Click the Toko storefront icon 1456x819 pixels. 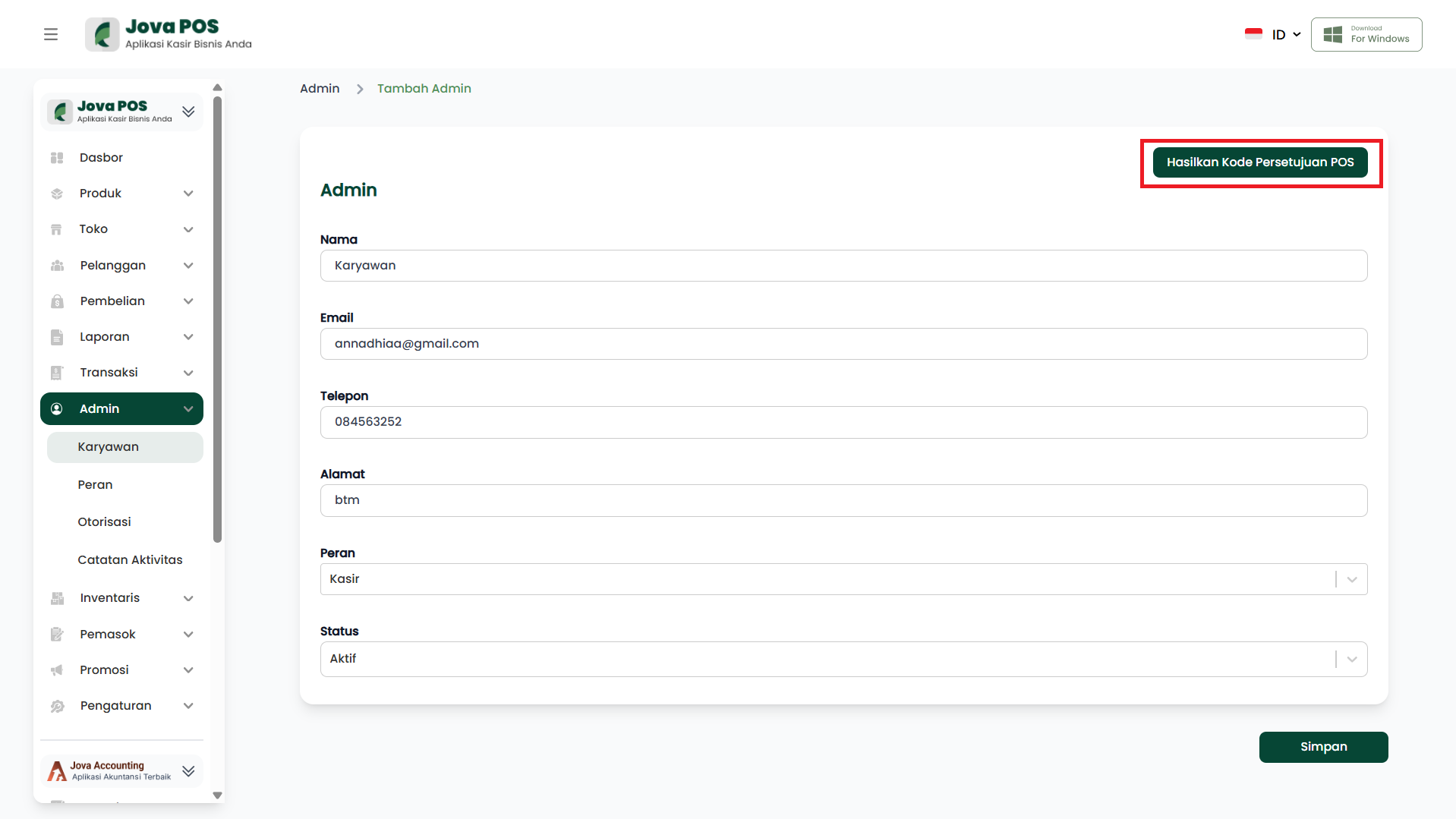pos(57,229)
